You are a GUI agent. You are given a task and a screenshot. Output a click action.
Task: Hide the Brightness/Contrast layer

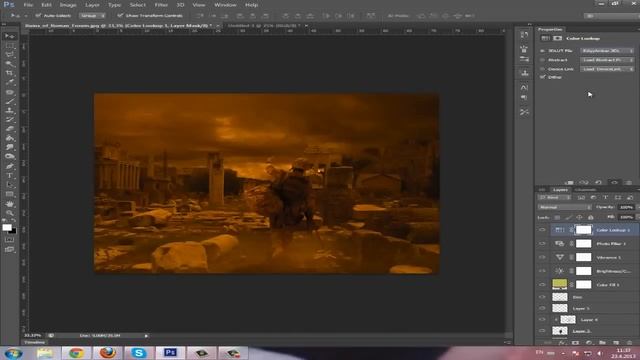click(x=542, y=271)
